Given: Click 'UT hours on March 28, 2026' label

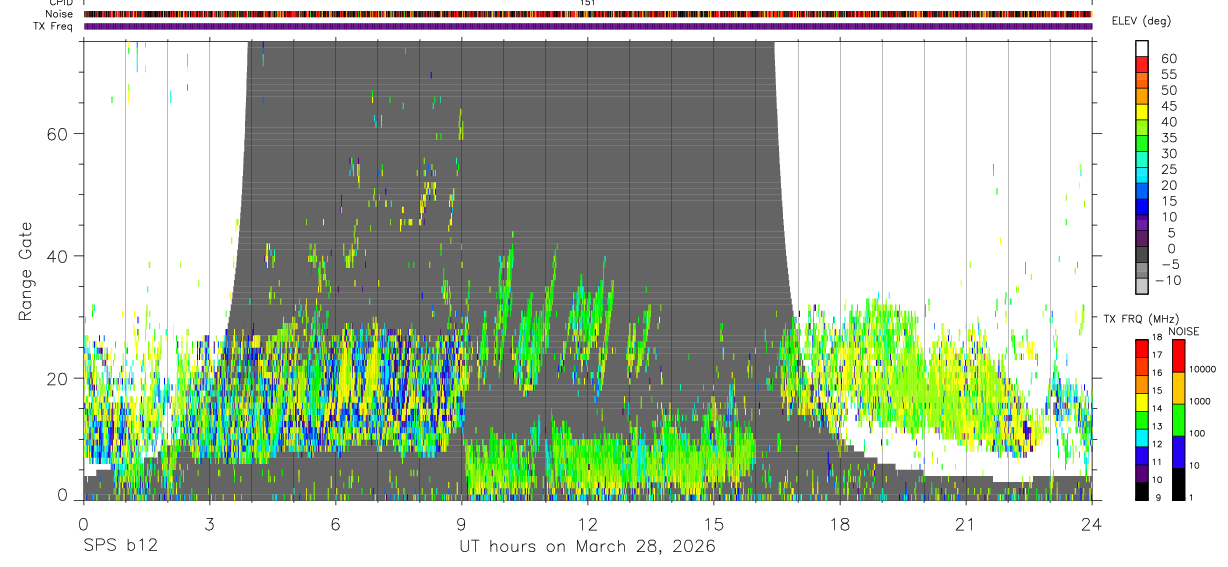Looking at the screenshot, I should (587, 547).
